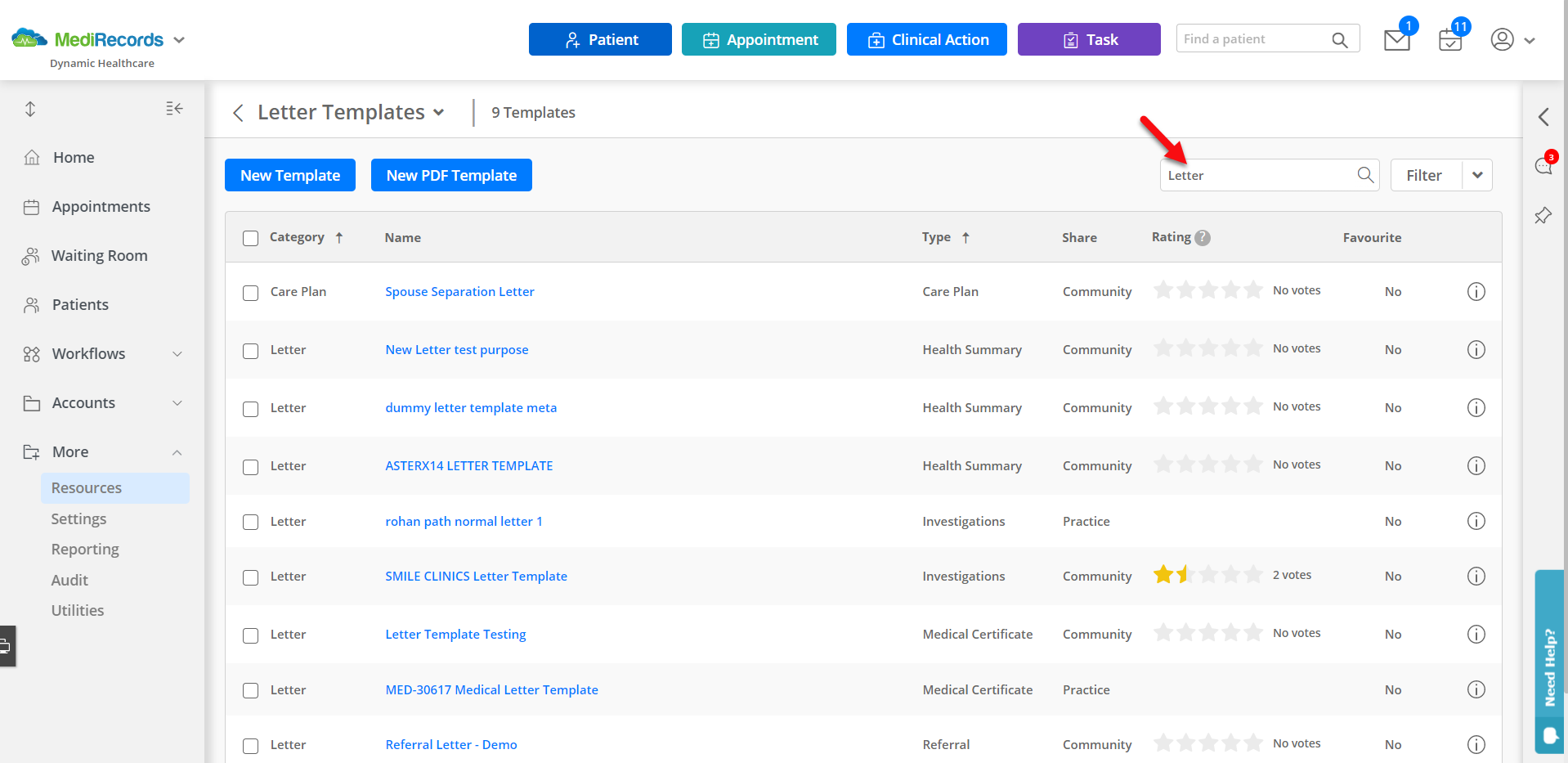Viewport: 1568px width, 763px height.
Task: Open the Need Help chat widget
Action: 1550,662
